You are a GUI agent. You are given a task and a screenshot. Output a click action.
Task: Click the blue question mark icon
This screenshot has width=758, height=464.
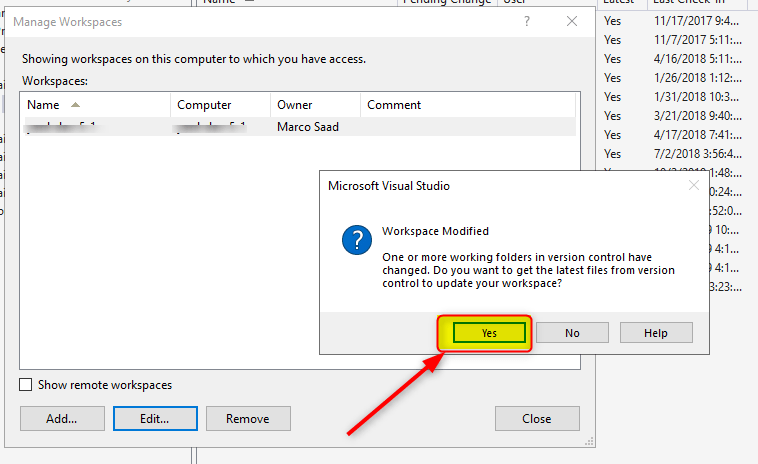point(357,241)
